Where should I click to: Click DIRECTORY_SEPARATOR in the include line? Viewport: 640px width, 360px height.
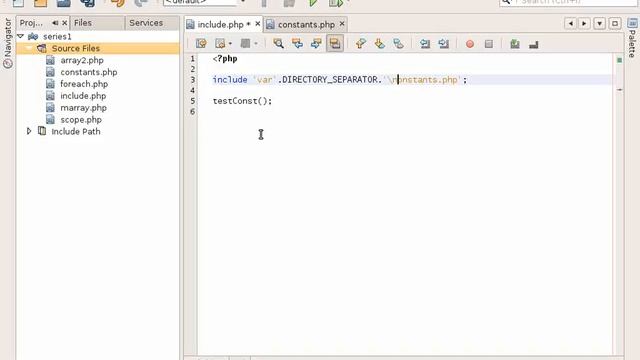coord(329,80)
